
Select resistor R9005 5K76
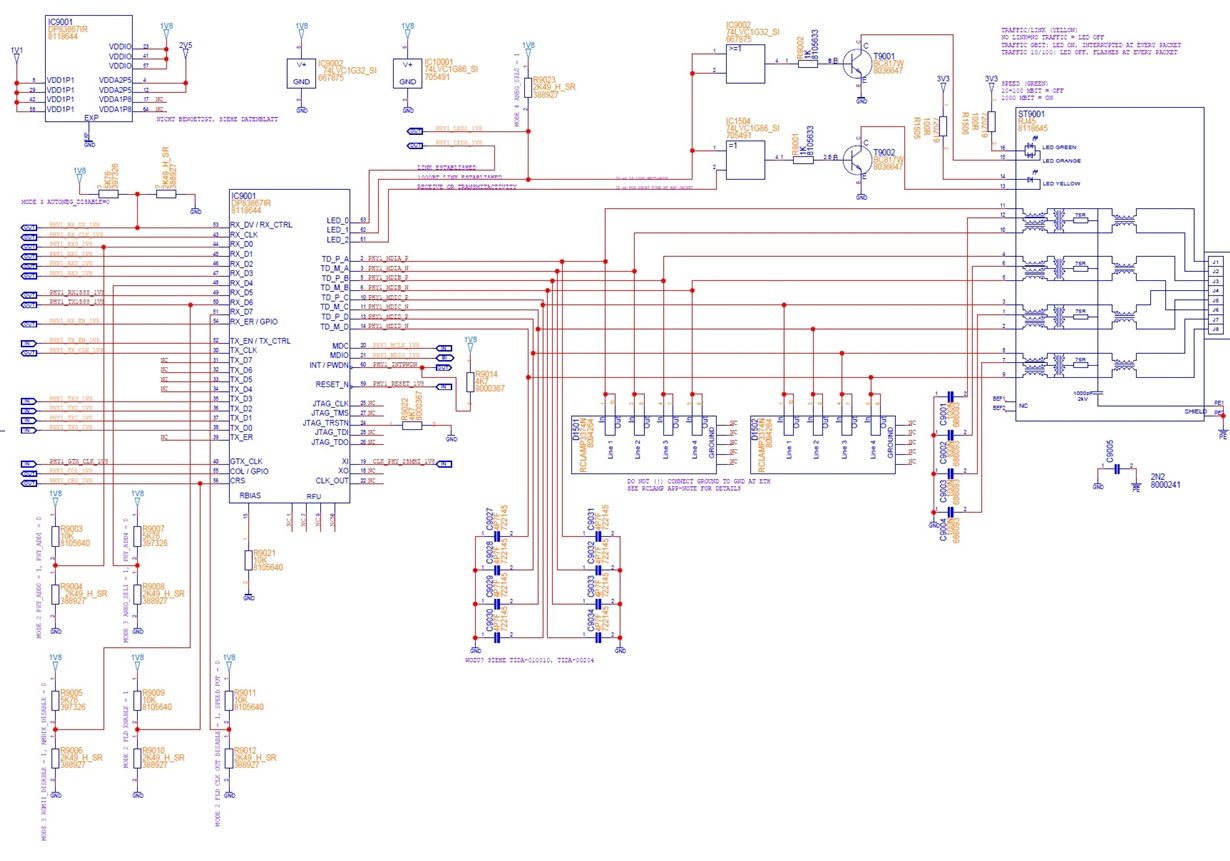point(55,700)
